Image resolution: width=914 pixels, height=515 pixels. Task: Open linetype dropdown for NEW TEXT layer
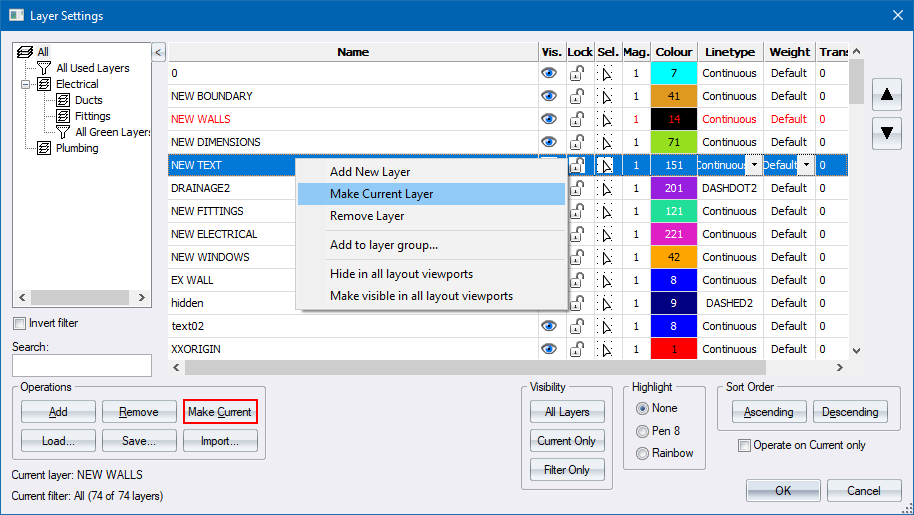pos(753,165)
